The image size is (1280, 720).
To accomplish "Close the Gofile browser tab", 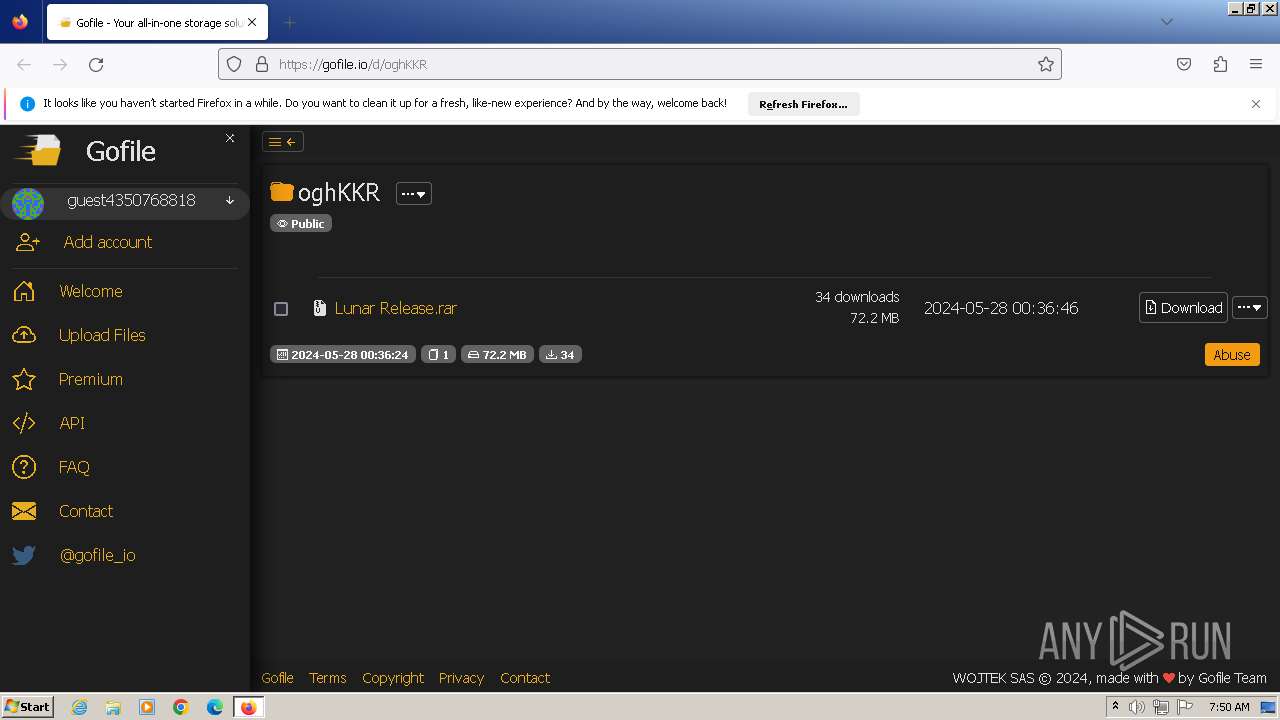I will pyautogui.click(x=252, y=22).
